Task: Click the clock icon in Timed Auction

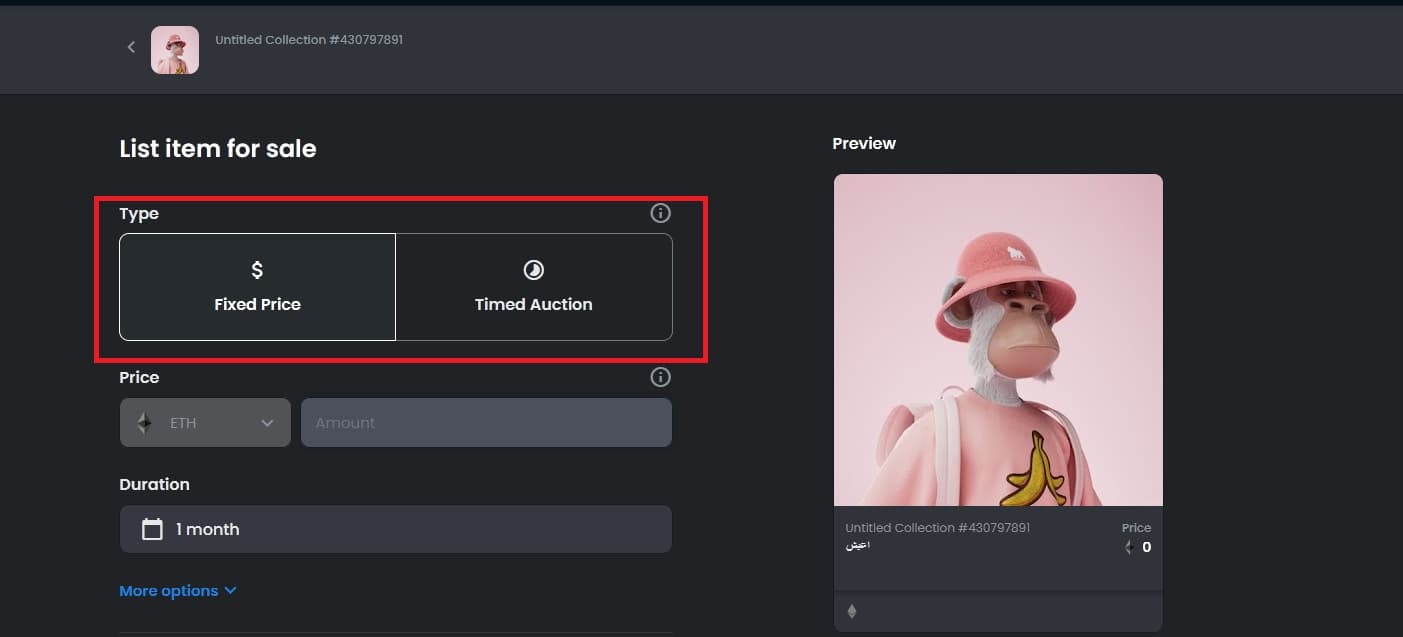Action: pyautogui.click(x=534, y=270)
